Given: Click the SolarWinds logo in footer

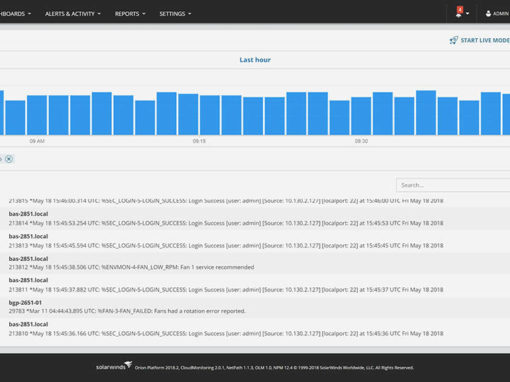Looking at the screenshot, I should point(114,366).
